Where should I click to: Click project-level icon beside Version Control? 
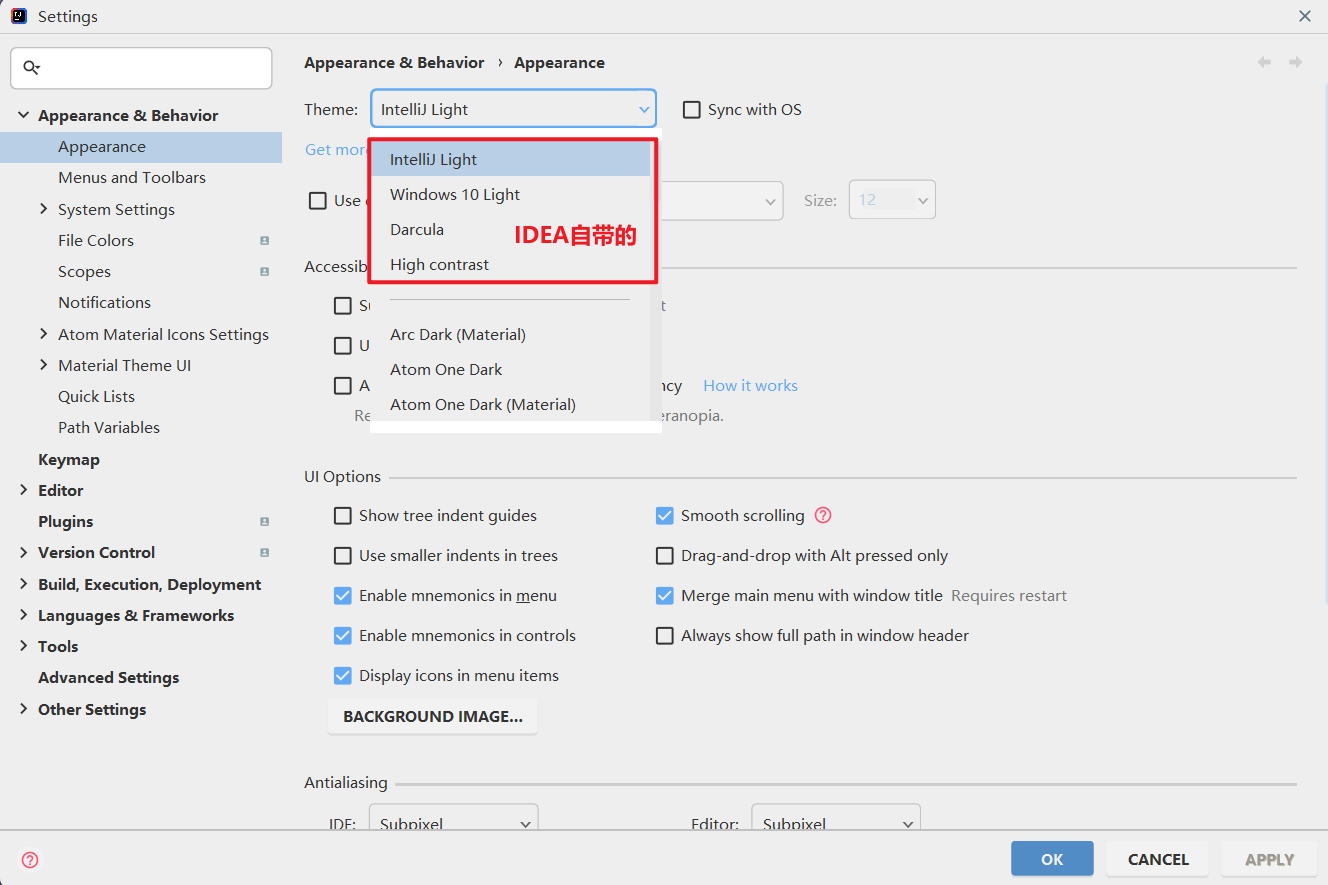[264, 553]
